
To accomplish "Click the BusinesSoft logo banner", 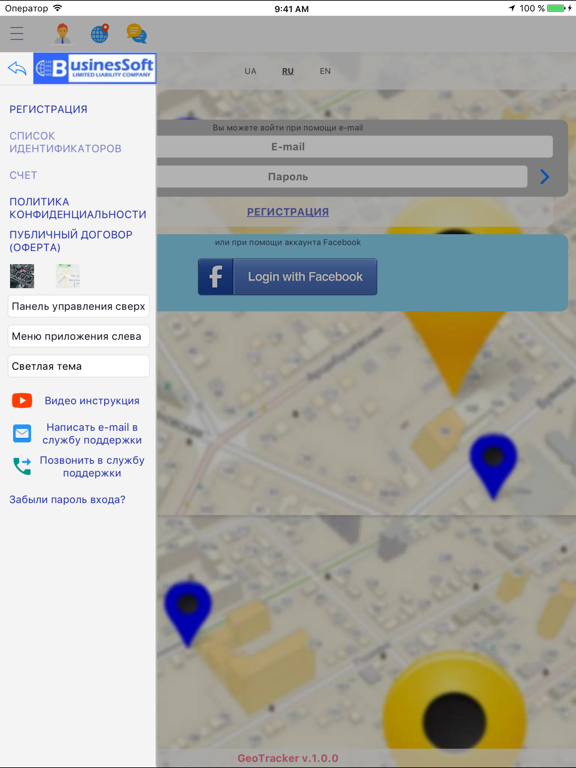I will pyautogui.click(x=95, y=69).
